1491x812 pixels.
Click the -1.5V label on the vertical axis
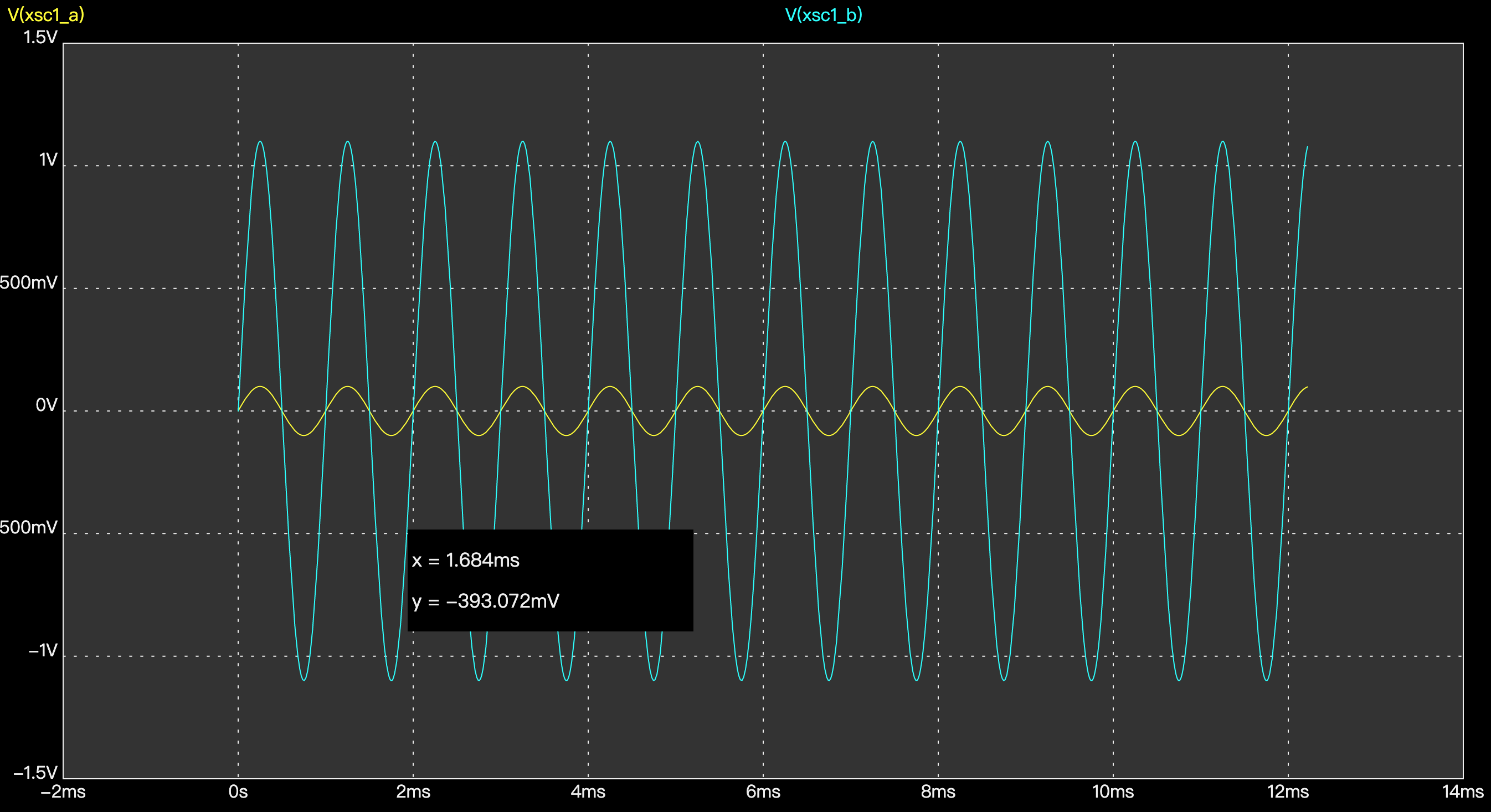click(x=36, y=773)
